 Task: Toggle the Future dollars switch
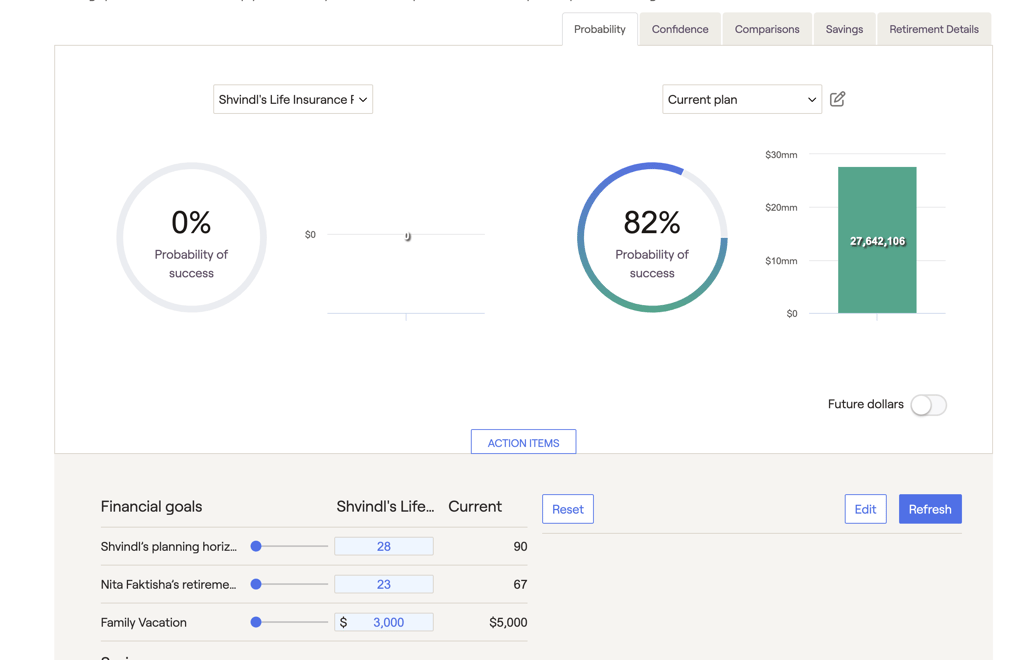(928, 405)
